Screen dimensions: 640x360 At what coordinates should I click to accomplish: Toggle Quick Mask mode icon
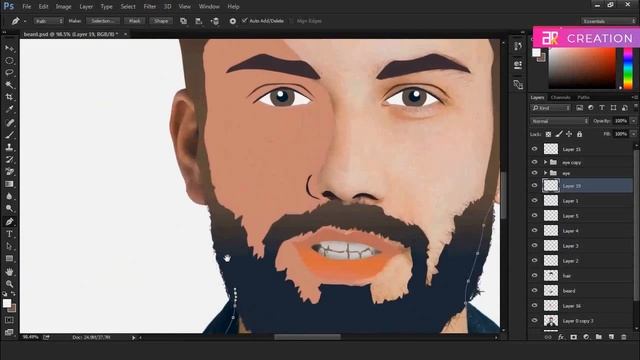coord(9,320)
